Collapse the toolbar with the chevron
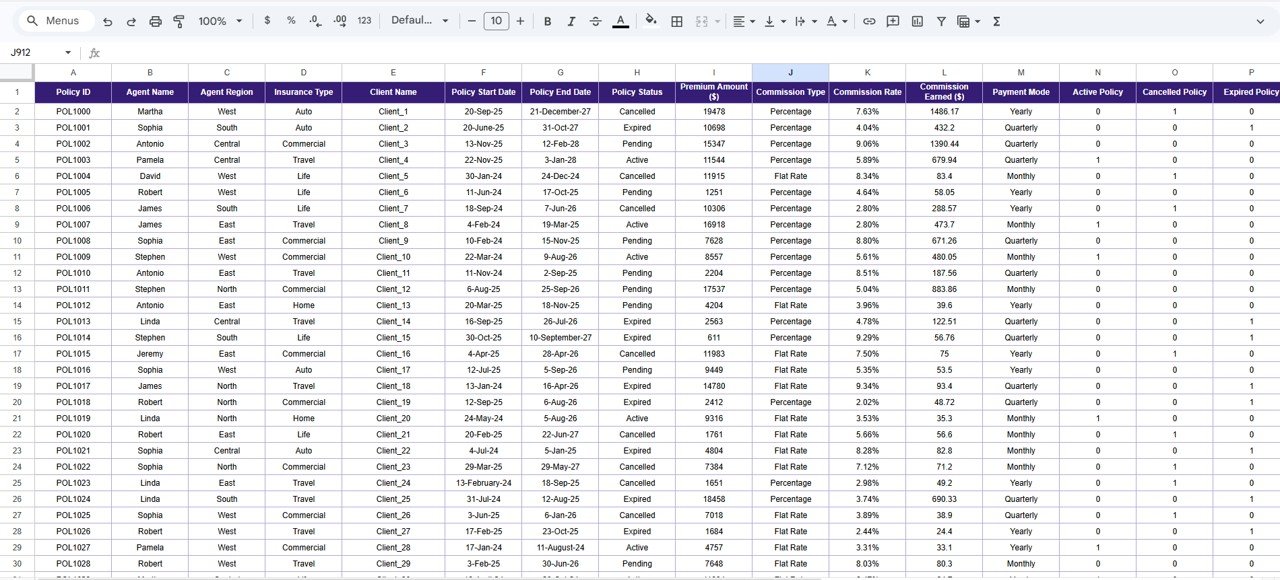Viewport: 1280px width, 580px height. (1262, 20)
